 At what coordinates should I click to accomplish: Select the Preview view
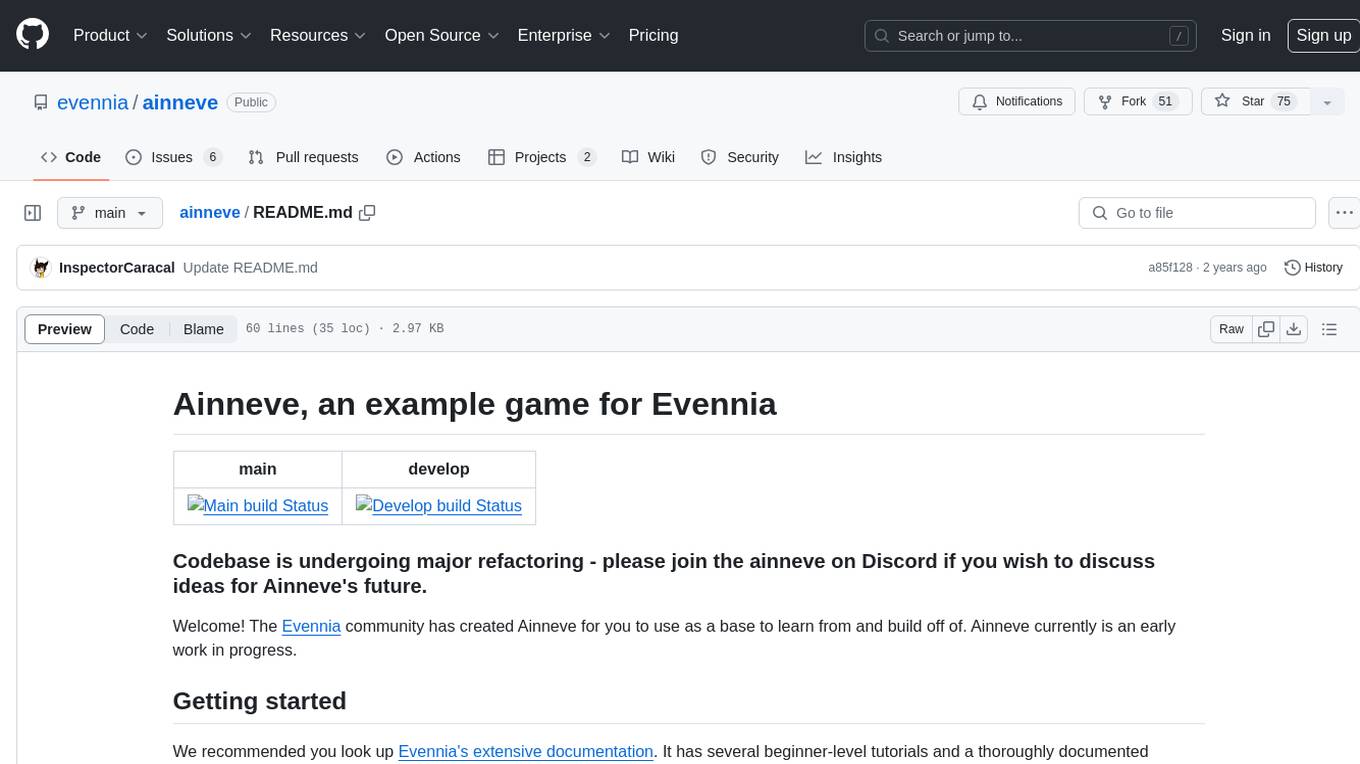click(x=65, y=329)
